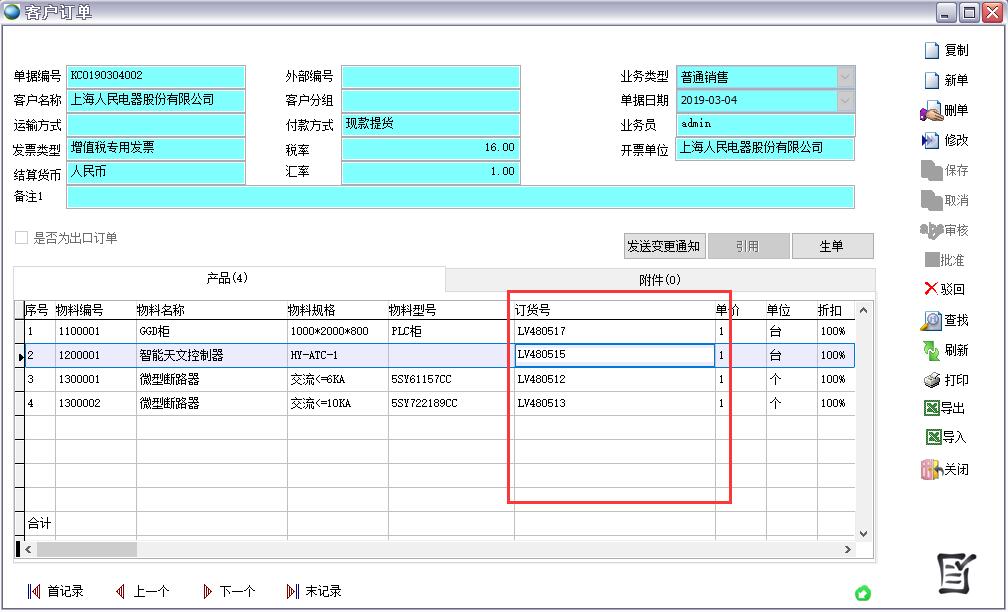Click the 删单 (delete order) icon
The image size is (1008, 612).
click(x=931, y=111)
